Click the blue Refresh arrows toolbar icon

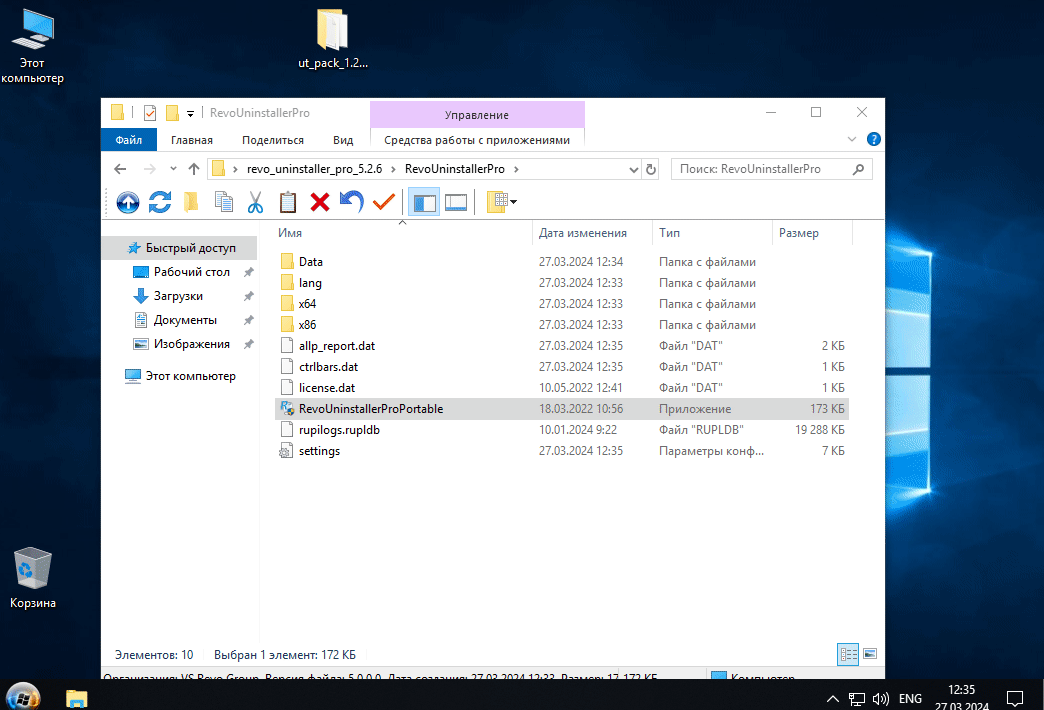pos(160,202)
